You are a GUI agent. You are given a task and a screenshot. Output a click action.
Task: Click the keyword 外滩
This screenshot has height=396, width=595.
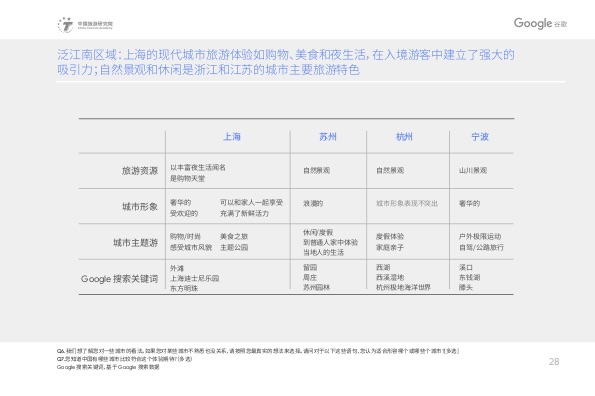(x=177, y=269)
